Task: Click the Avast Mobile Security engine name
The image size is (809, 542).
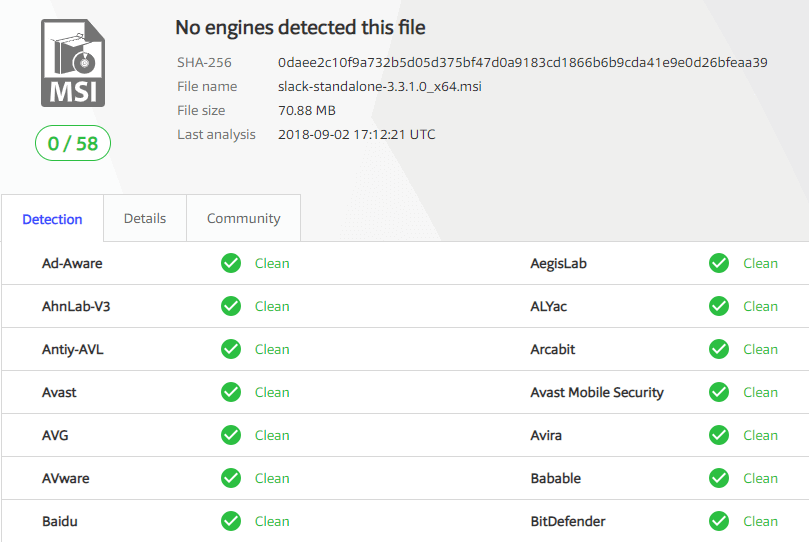Action: [x=597, y=392]
